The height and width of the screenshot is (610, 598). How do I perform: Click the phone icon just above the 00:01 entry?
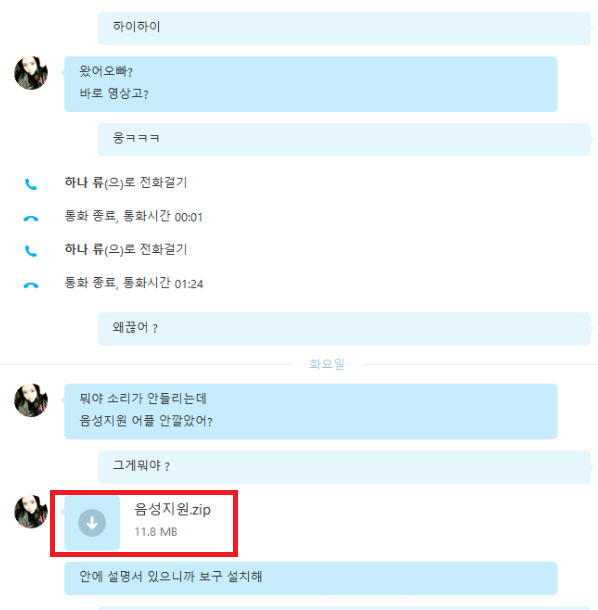pos(31,184)
